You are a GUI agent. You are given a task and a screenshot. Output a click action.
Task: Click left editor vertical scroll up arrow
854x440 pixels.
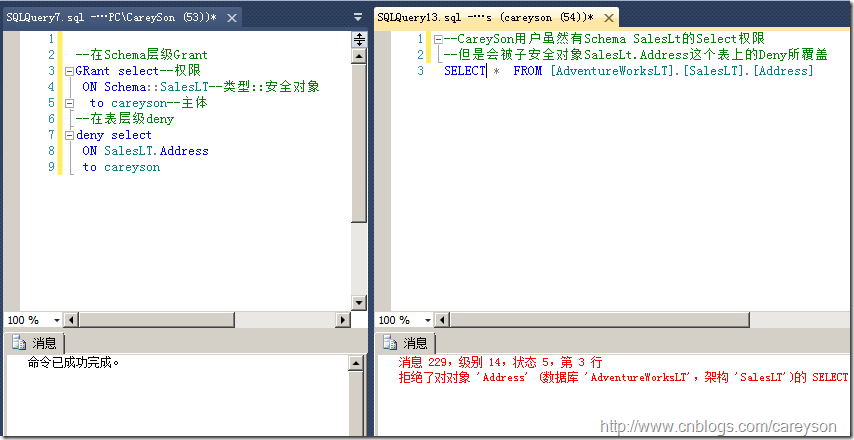point(359,56)
